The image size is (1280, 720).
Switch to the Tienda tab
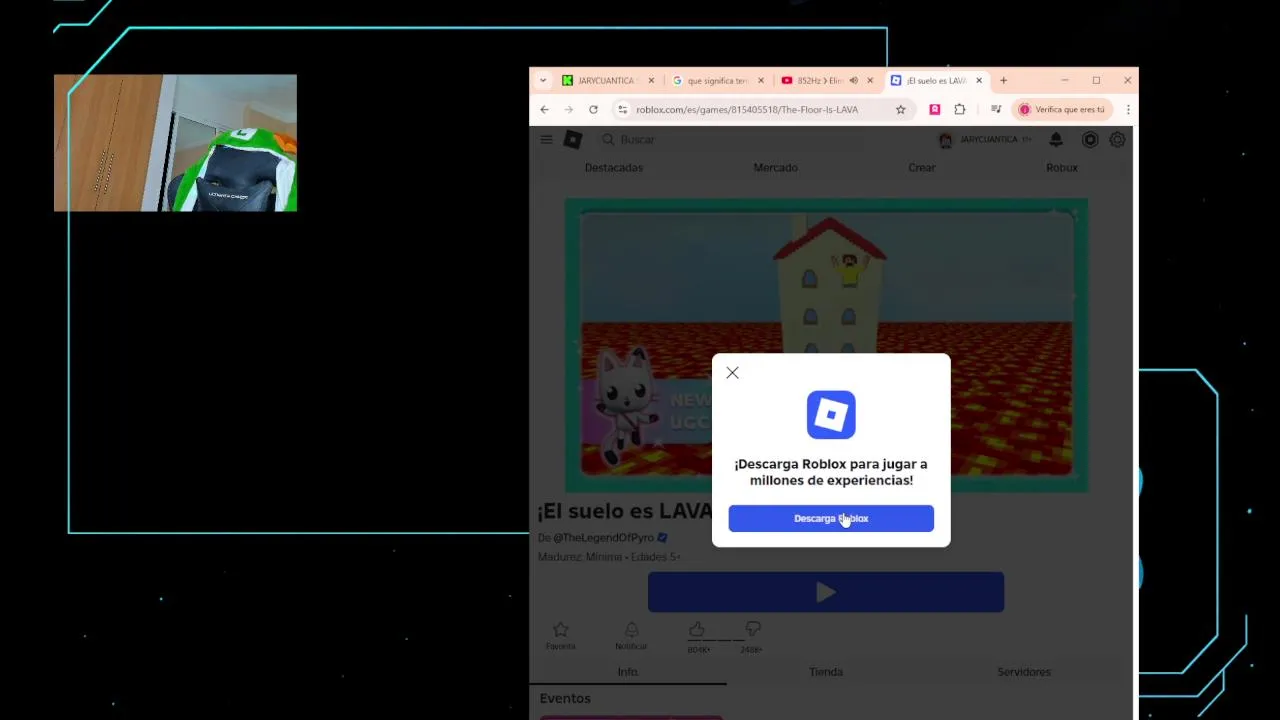coord(826,672)
